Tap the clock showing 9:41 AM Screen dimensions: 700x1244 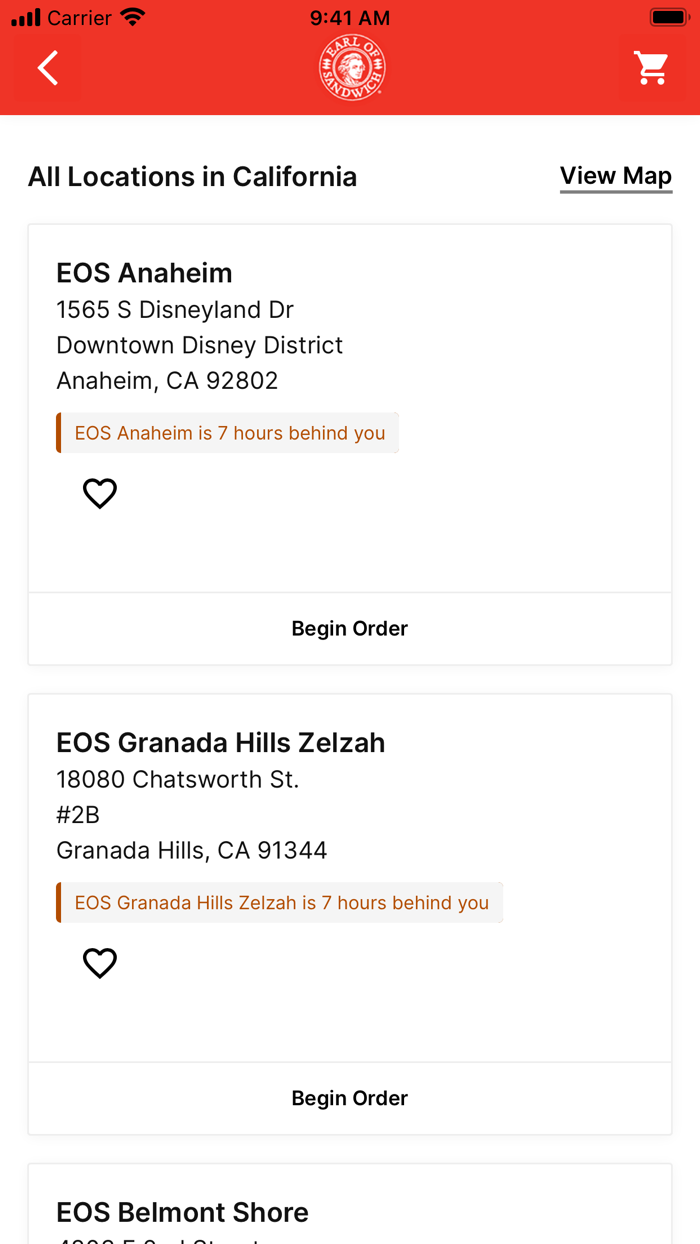[x=351, y=17]
